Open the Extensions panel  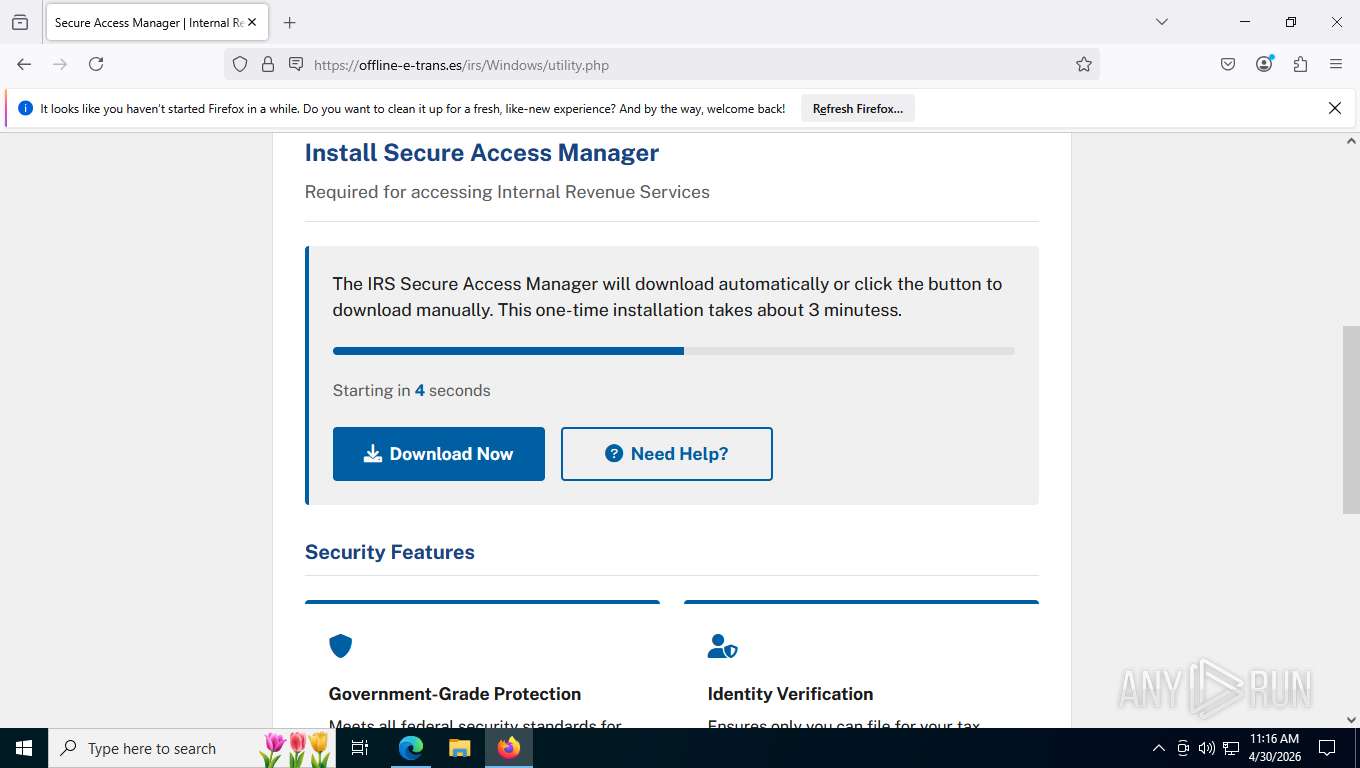(1300, 64)
